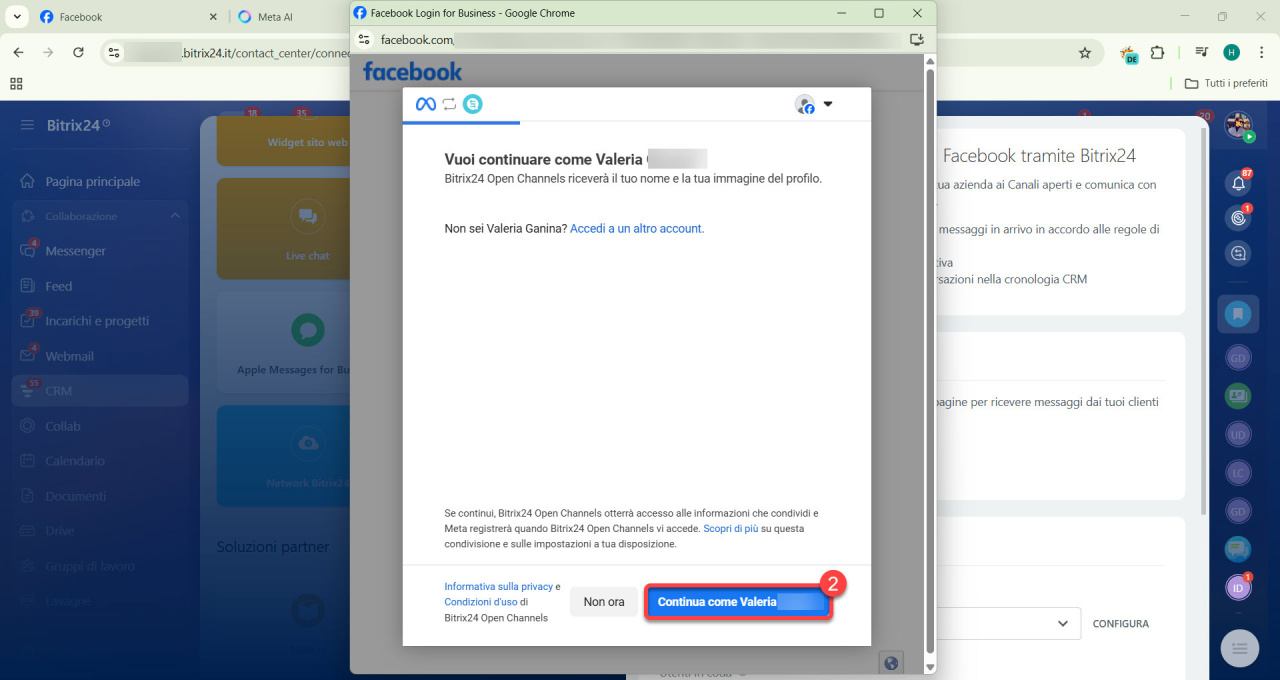Open the notifications bell in right bar
The width and height of the screenshot is (1280, 680).
point(1238,183)
